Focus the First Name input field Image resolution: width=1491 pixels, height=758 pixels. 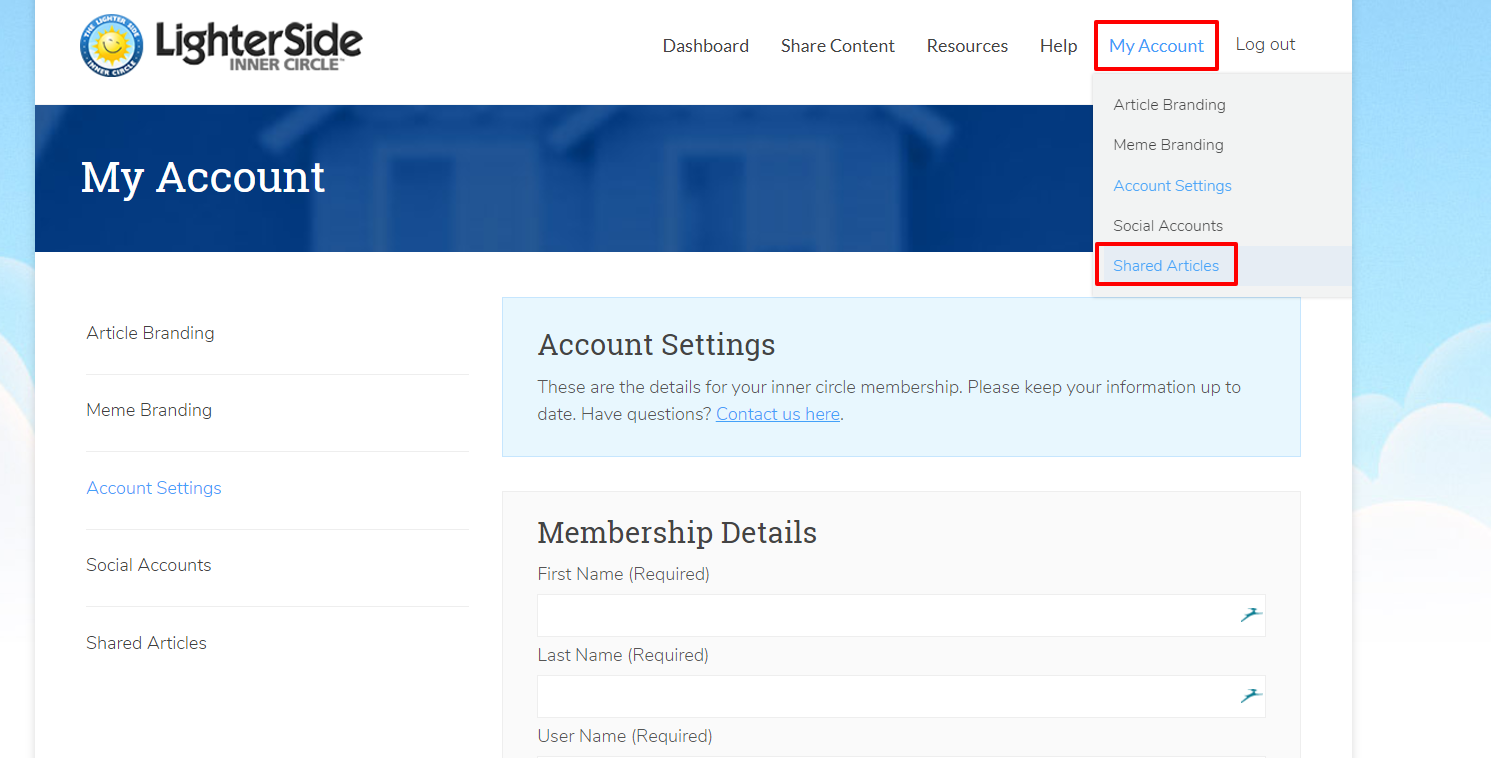(901, 615)
